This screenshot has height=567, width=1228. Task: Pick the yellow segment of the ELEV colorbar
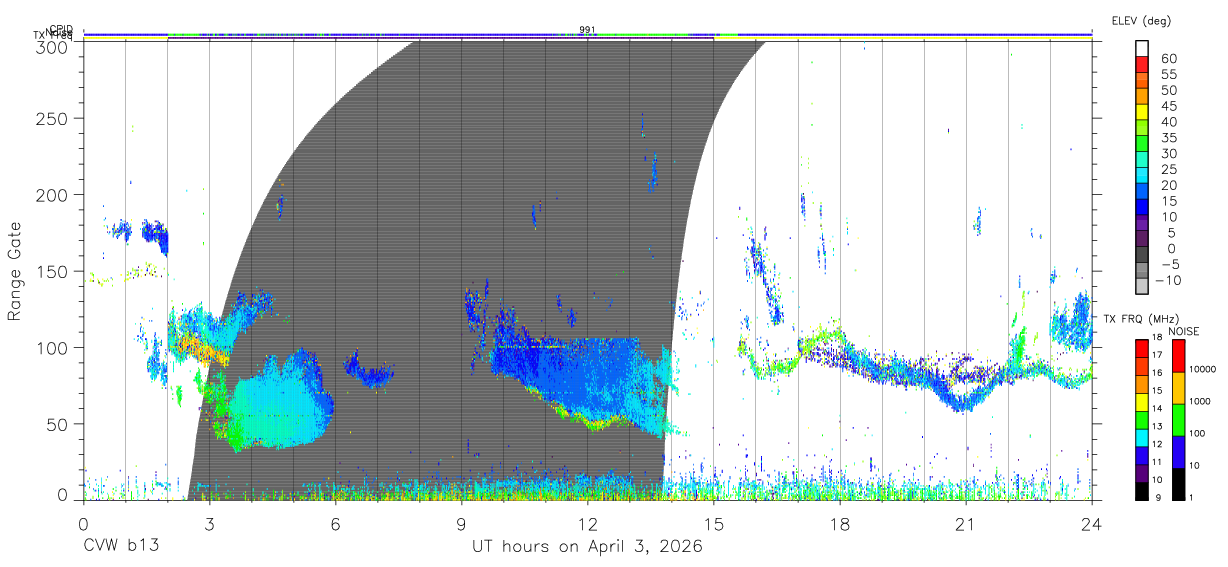click(x=1142, y=112)
